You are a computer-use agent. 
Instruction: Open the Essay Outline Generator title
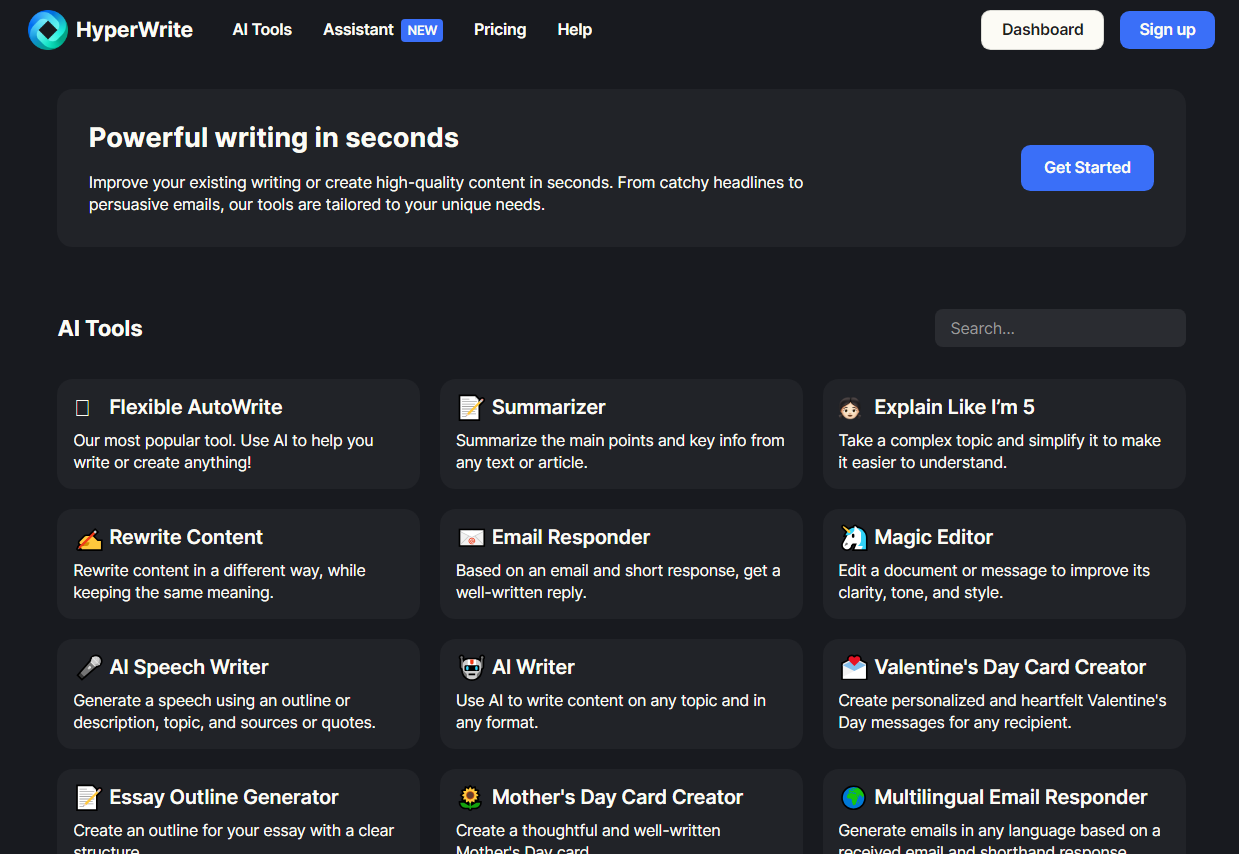pos(224,797)
